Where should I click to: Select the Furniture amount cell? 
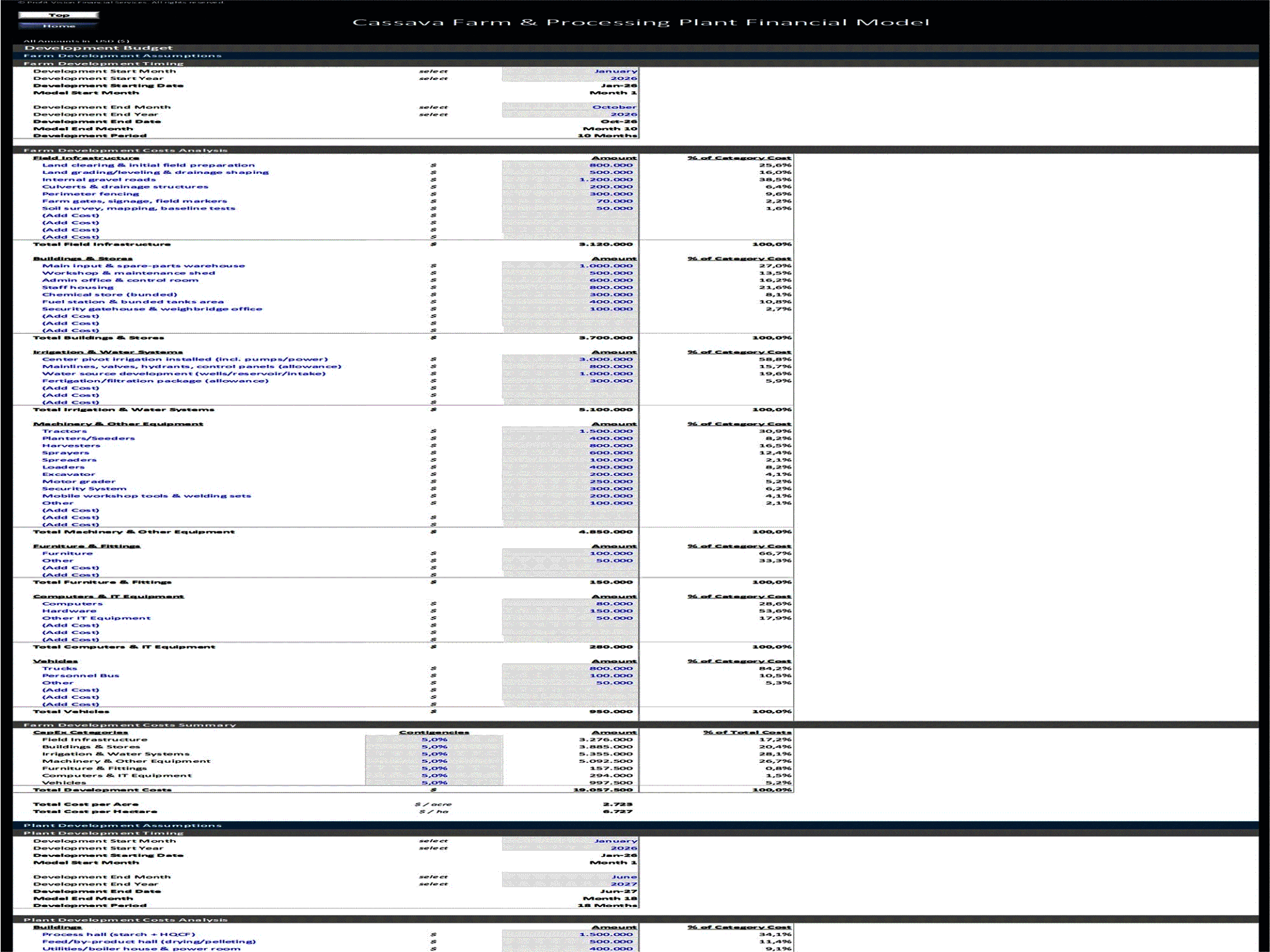click(570, 553)
